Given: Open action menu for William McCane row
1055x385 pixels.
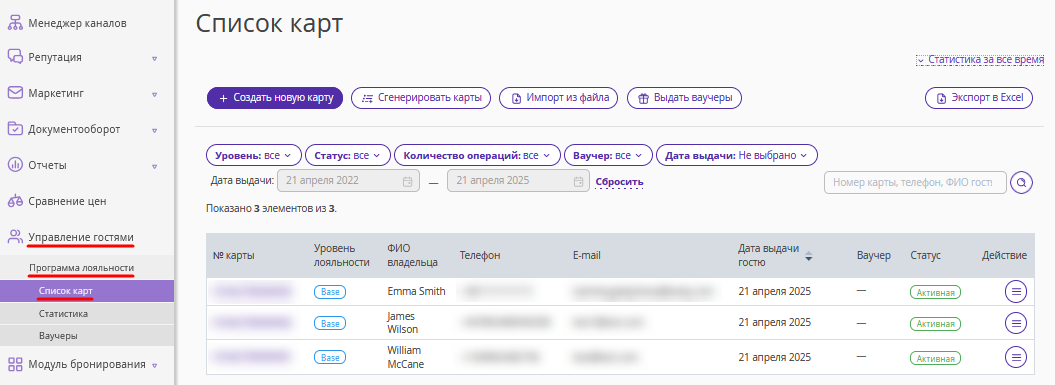Looking at the screenshot, I should pyautogui.click(x=1016, y=357).
